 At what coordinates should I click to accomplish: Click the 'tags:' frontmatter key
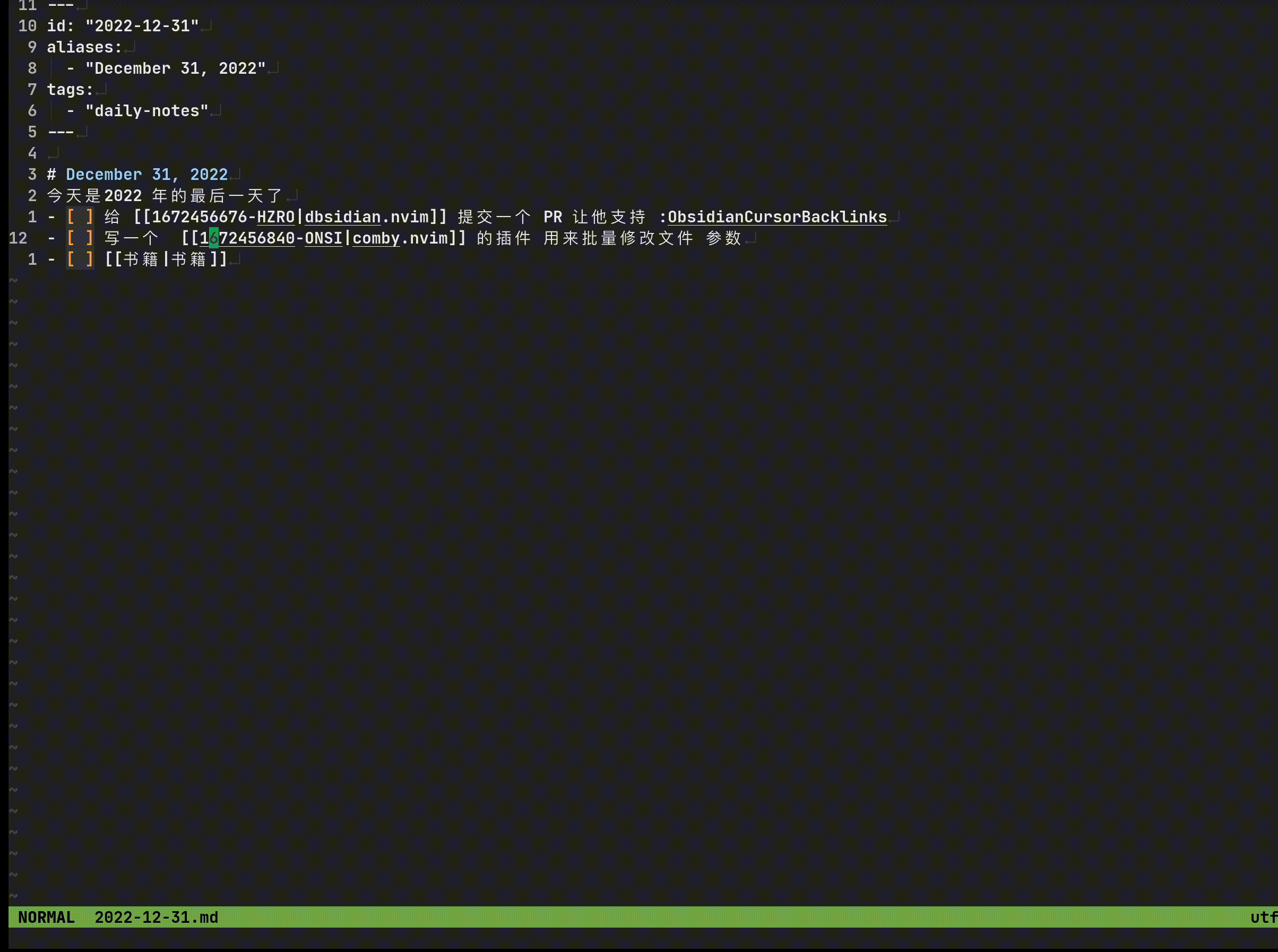point(70,90)
